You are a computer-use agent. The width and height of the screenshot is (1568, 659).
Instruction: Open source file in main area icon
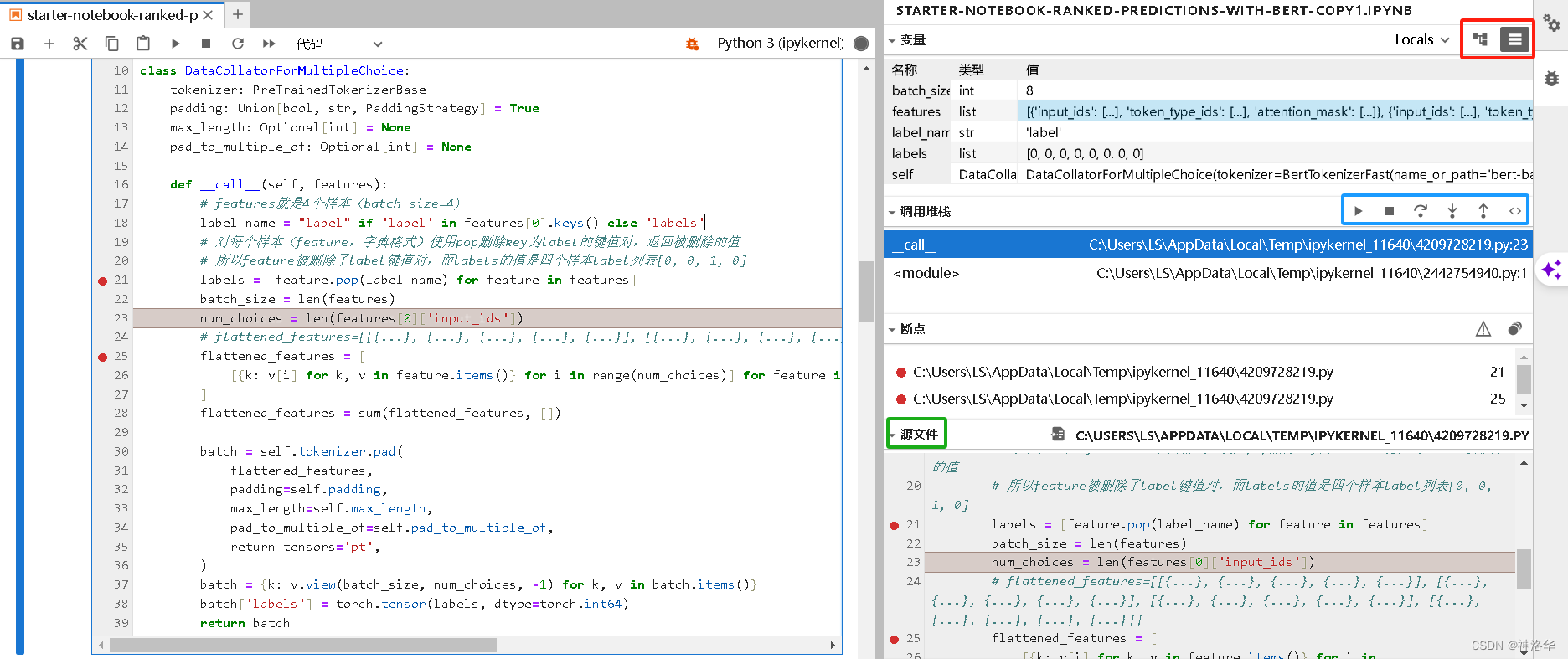pyautogui.click(x=1058, y=435)
